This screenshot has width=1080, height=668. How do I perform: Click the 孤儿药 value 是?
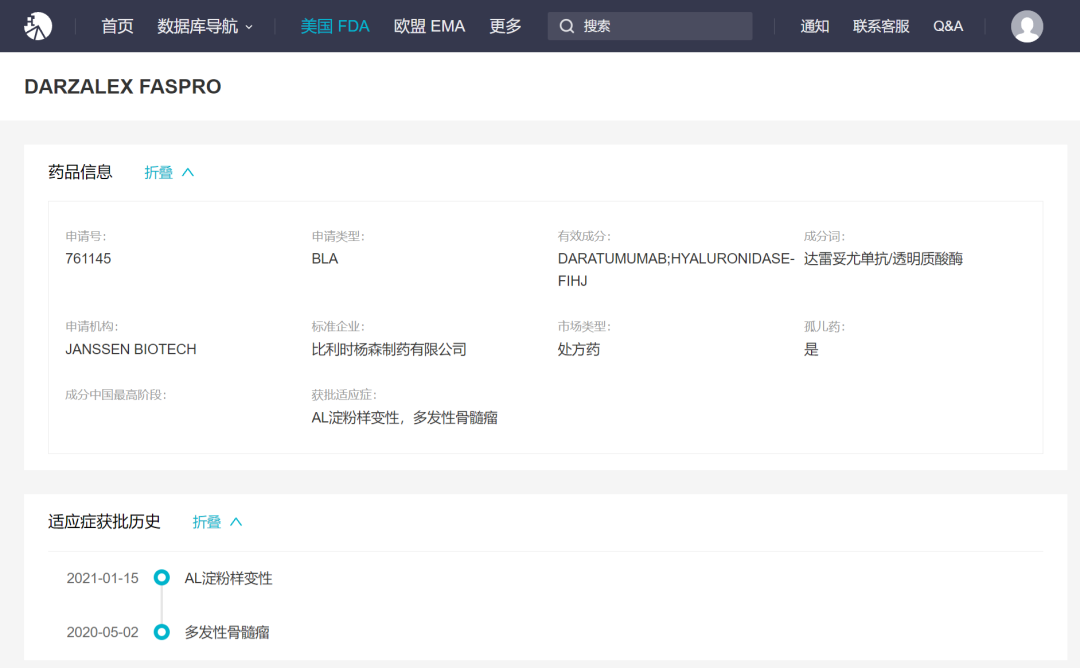tap(811, 349)
